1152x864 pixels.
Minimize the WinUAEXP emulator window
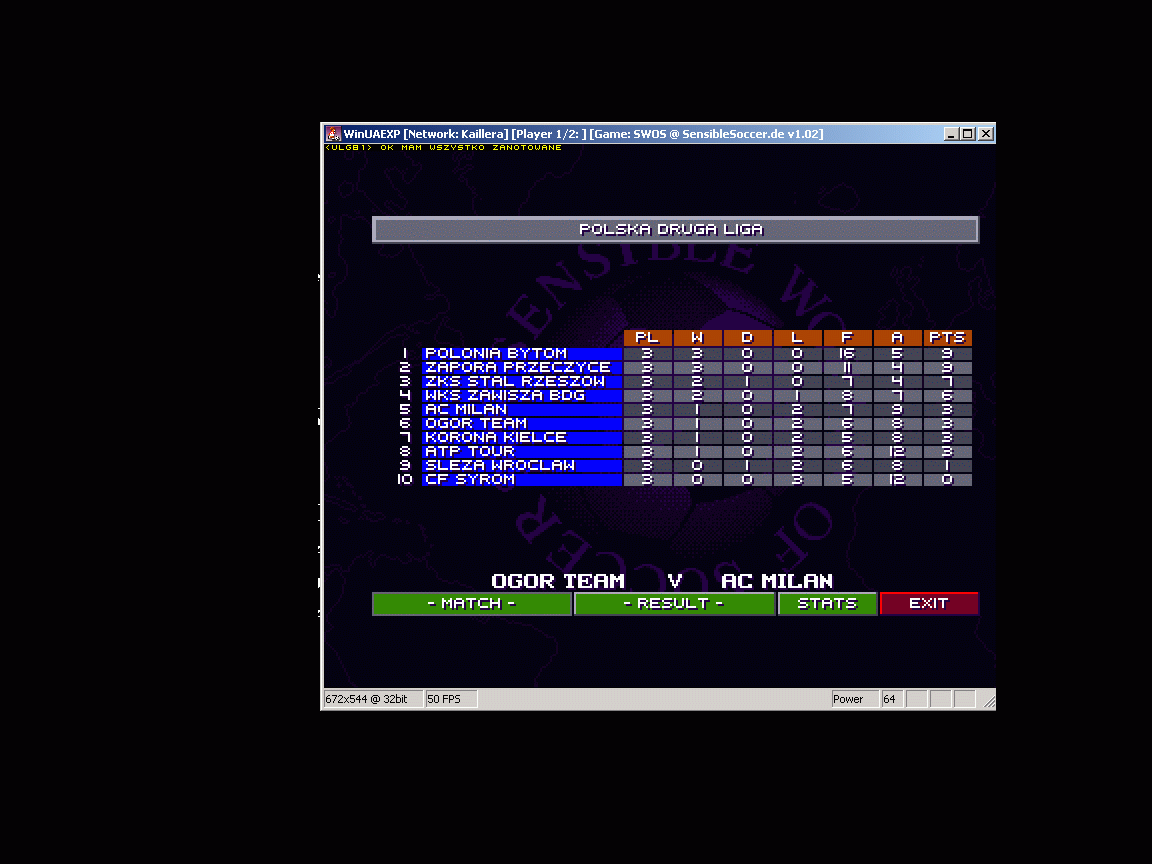click(951, 134)
